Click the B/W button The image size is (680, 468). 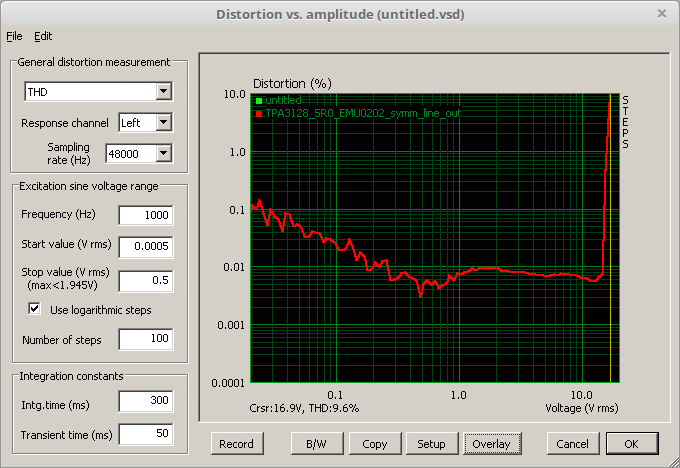tap(315, 443)
